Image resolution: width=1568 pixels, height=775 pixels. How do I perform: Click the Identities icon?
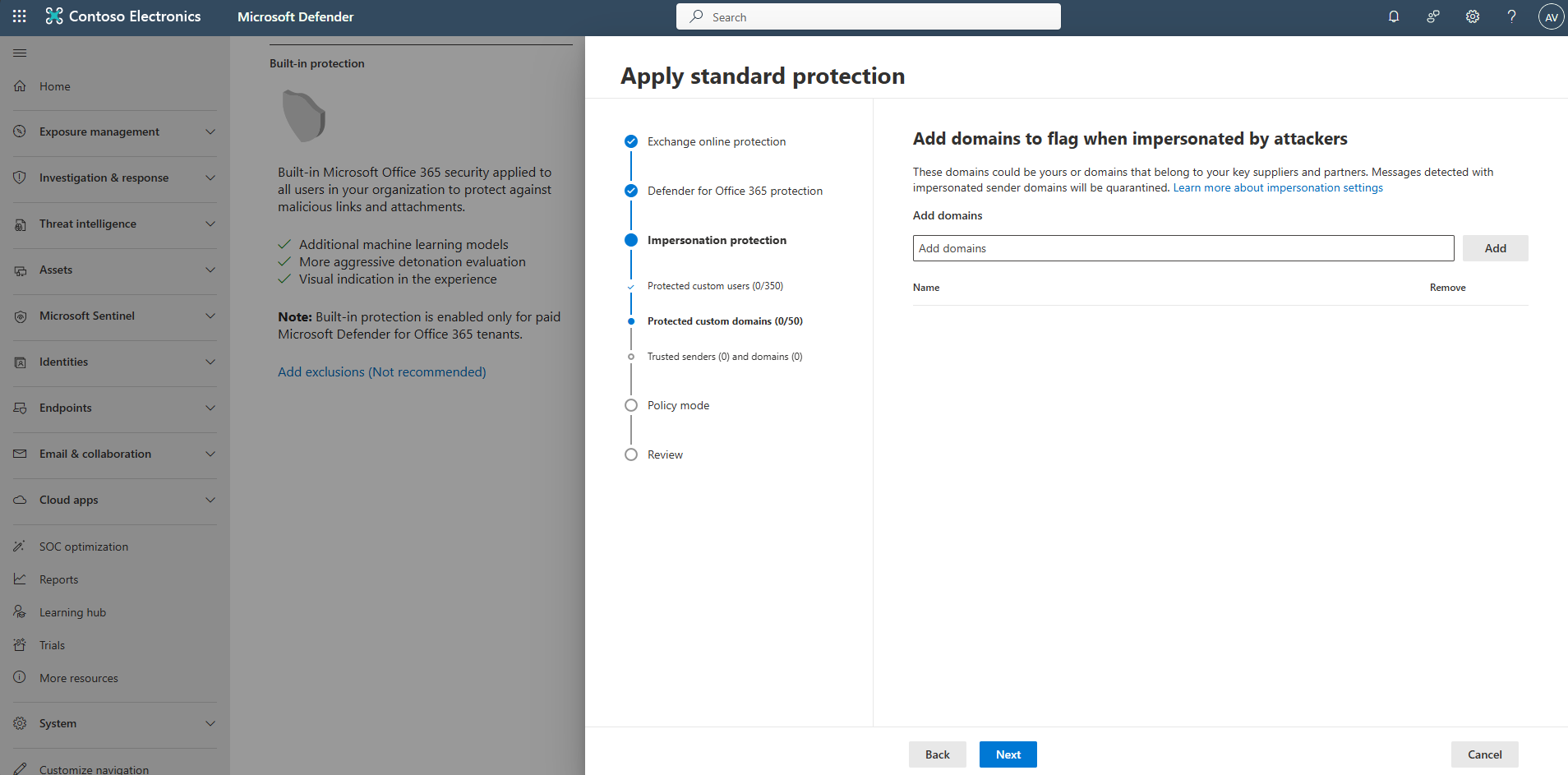(x=21, y=362)
